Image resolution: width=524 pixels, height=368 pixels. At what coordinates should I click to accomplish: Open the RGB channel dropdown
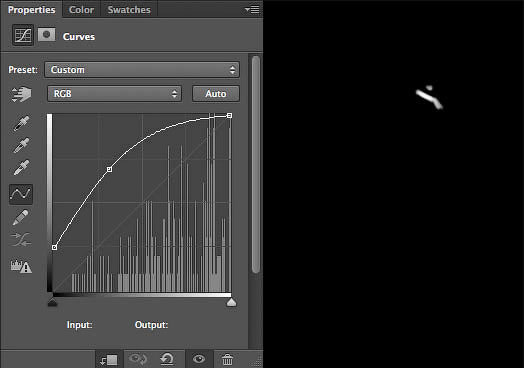click(x=114, y=94)
